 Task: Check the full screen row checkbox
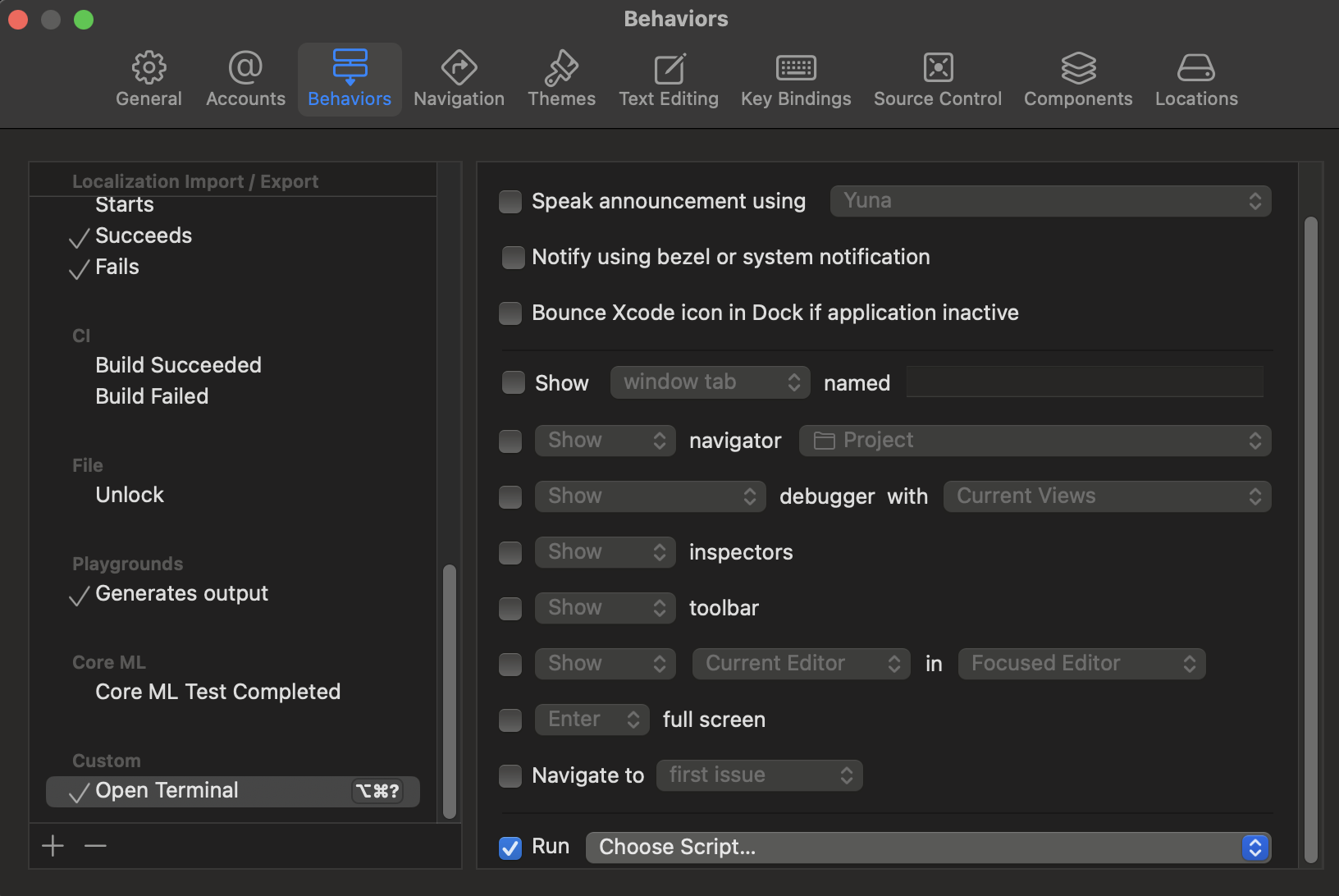[x=510, y=720]
